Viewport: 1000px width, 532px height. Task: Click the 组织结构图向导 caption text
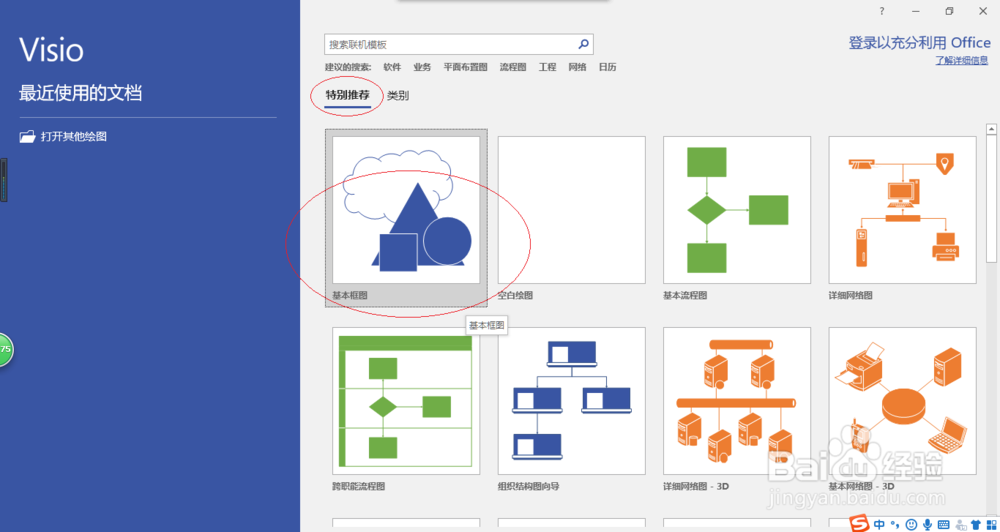click(528, 487)
